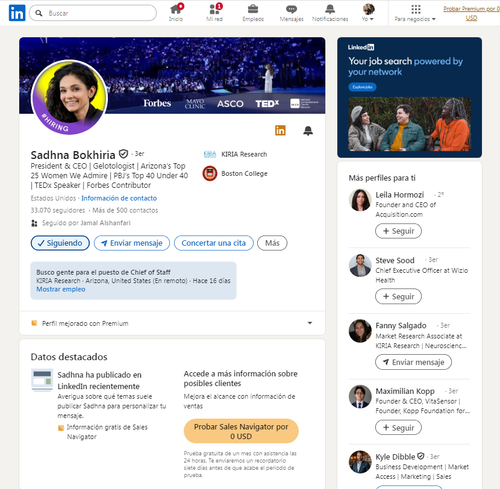The image size is (500, 489).
Task: Click the Busco gente para el puesto de Chief of Staff text
Action: pos(103,272)
